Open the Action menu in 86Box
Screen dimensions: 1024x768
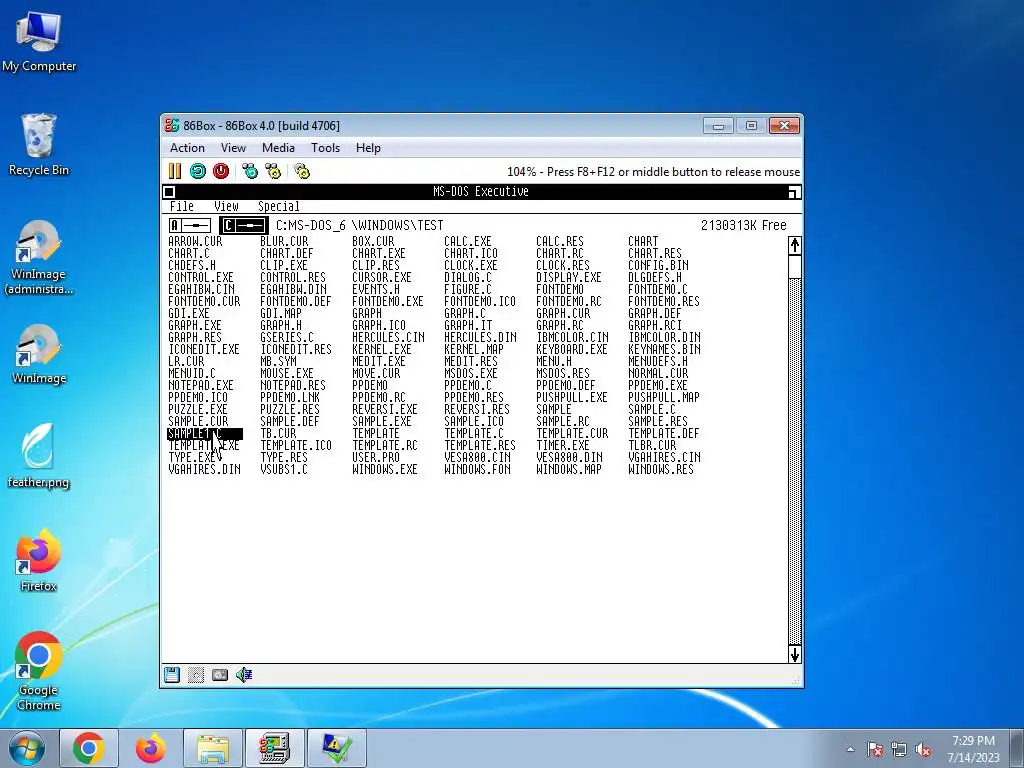(x=187, y=148)
